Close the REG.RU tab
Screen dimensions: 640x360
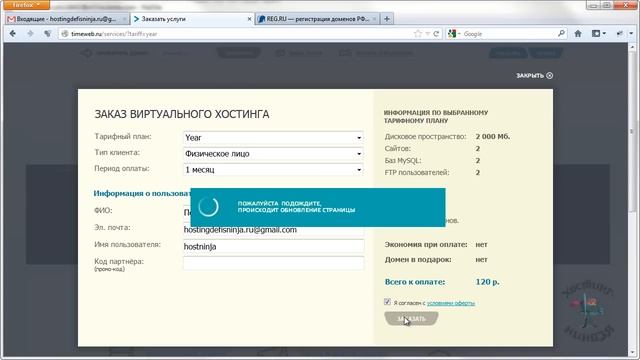[x=374, y=19]
